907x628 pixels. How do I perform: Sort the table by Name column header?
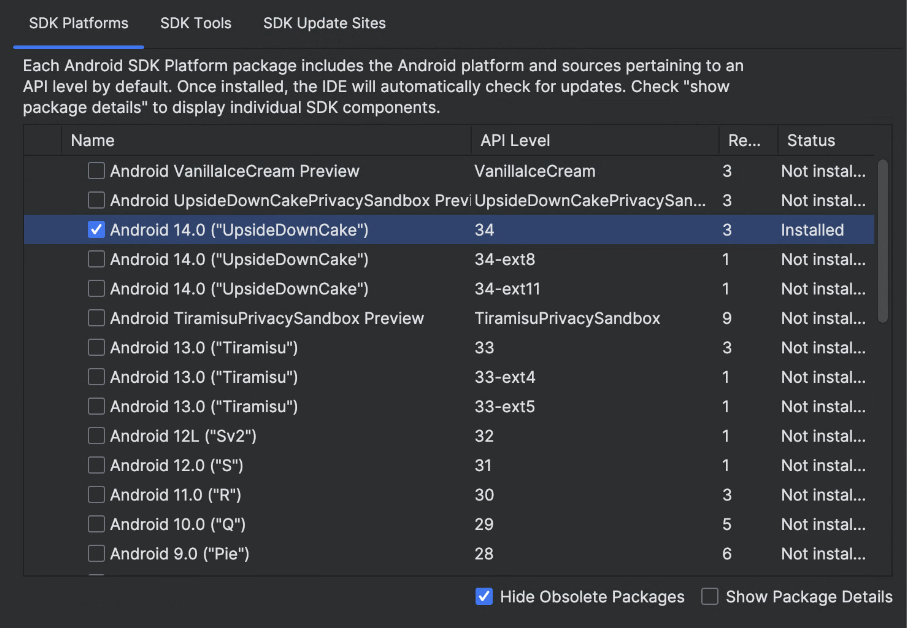[x=92, y=141]
